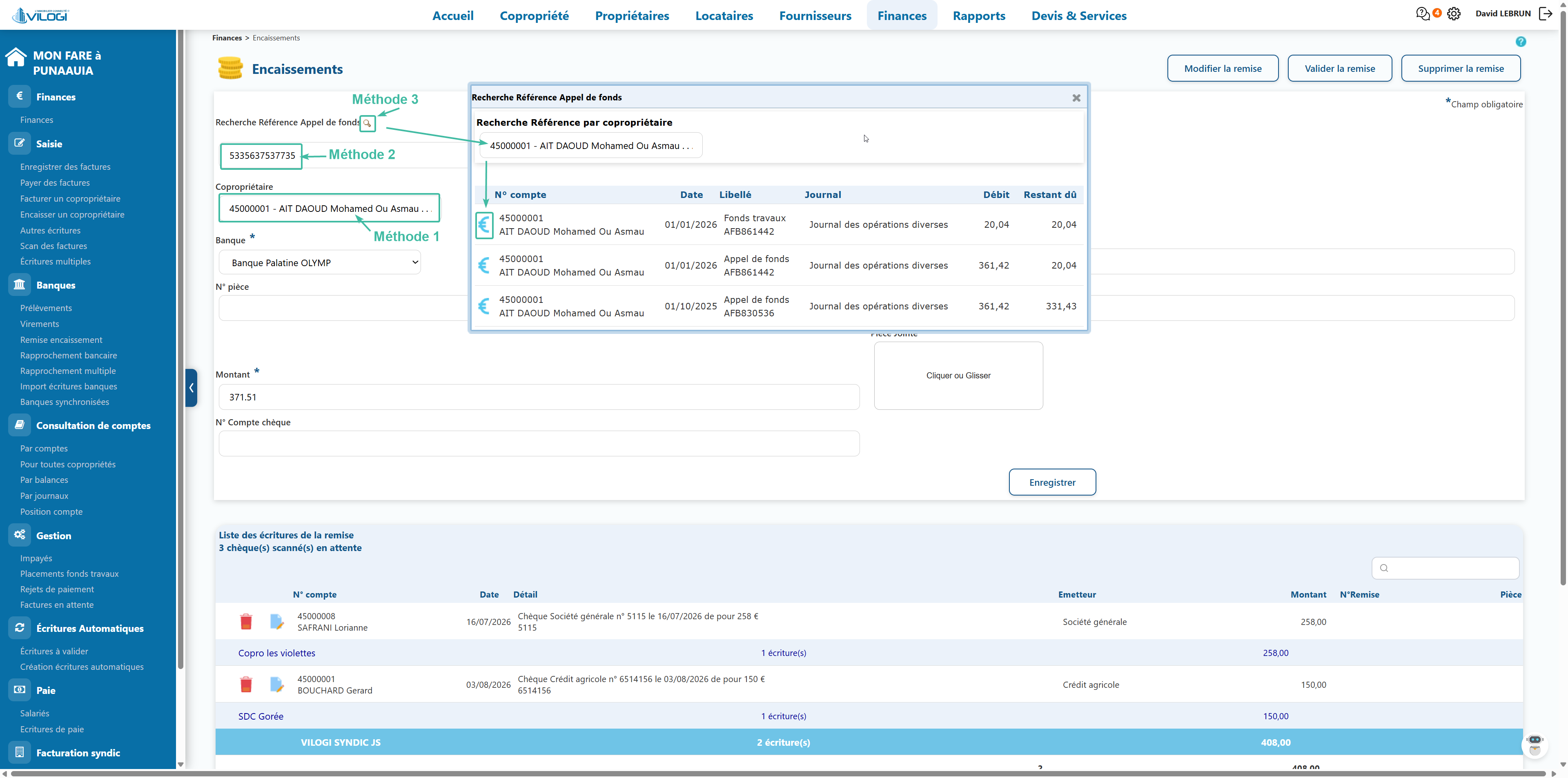
Task: Open the Copropriétaire selector in main form
Action: point(329,209)
